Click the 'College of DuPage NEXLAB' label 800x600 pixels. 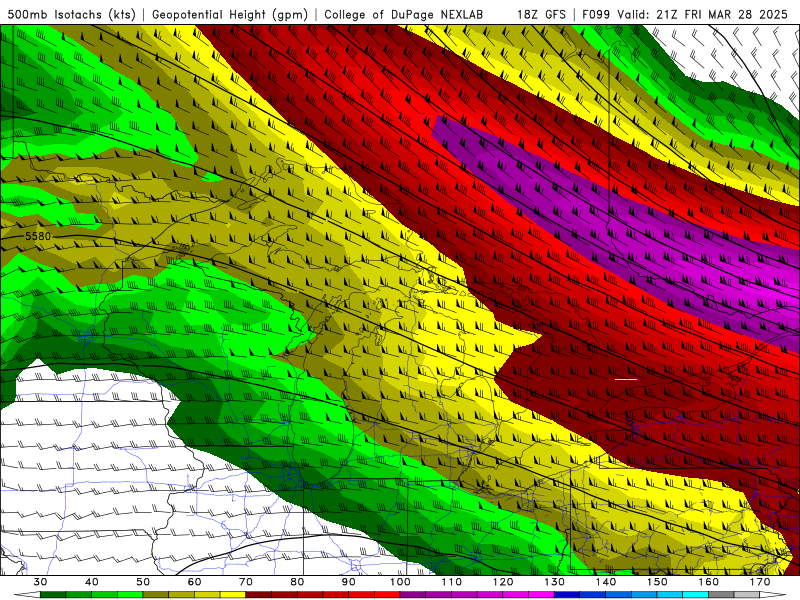point(404,14)
